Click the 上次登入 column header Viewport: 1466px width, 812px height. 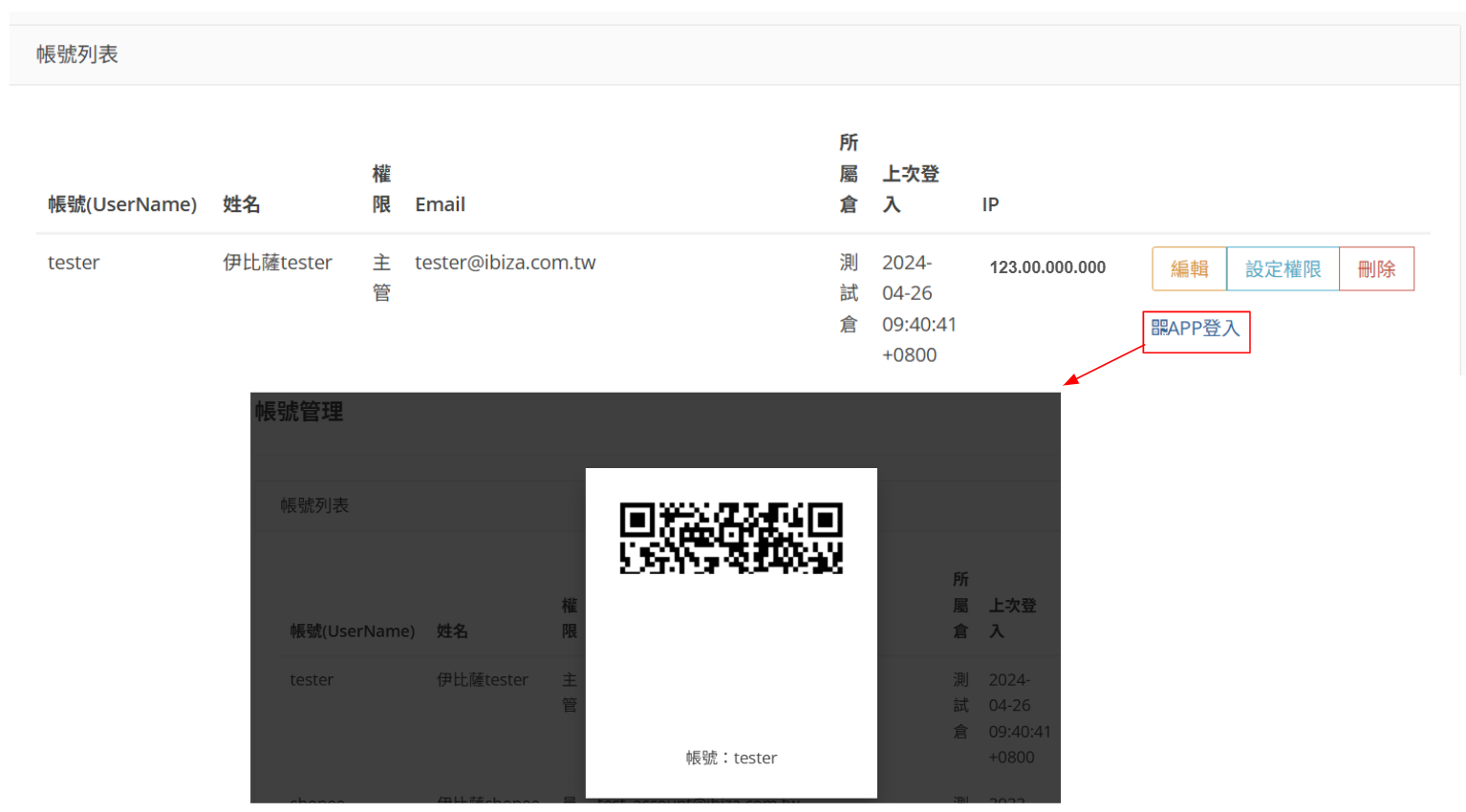click(910, 189)
